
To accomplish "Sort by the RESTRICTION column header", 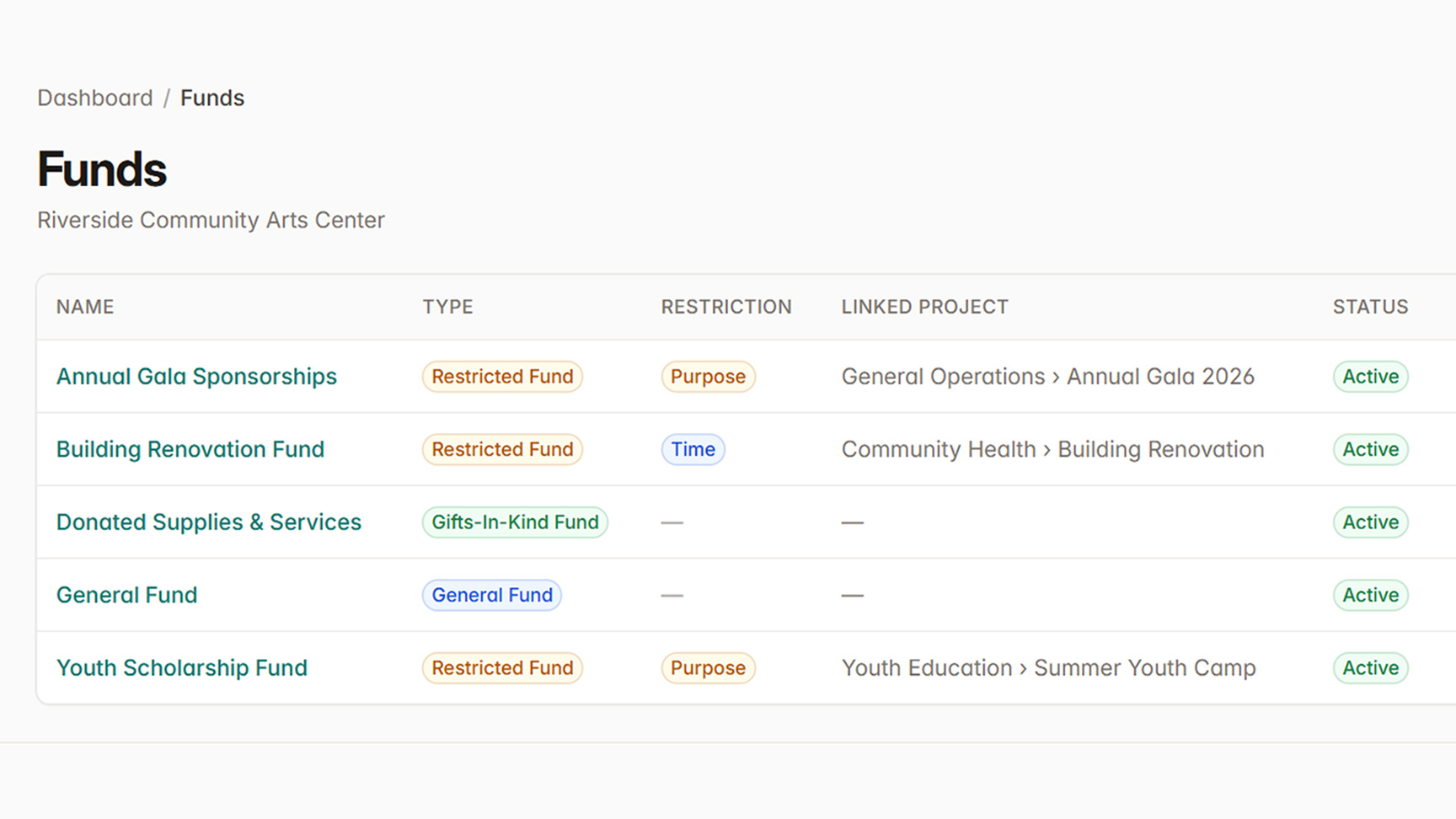I will (726, 307).
